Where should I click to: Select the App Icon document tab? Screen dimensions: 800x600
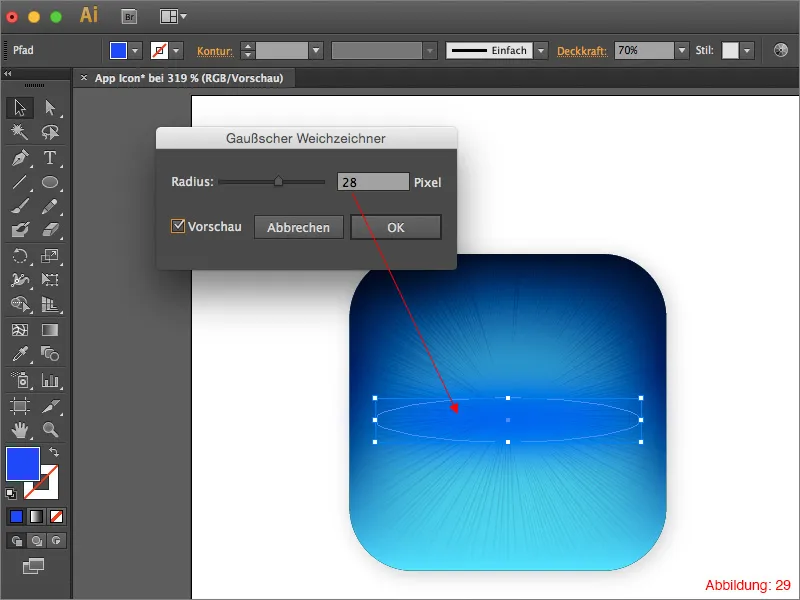189,78
